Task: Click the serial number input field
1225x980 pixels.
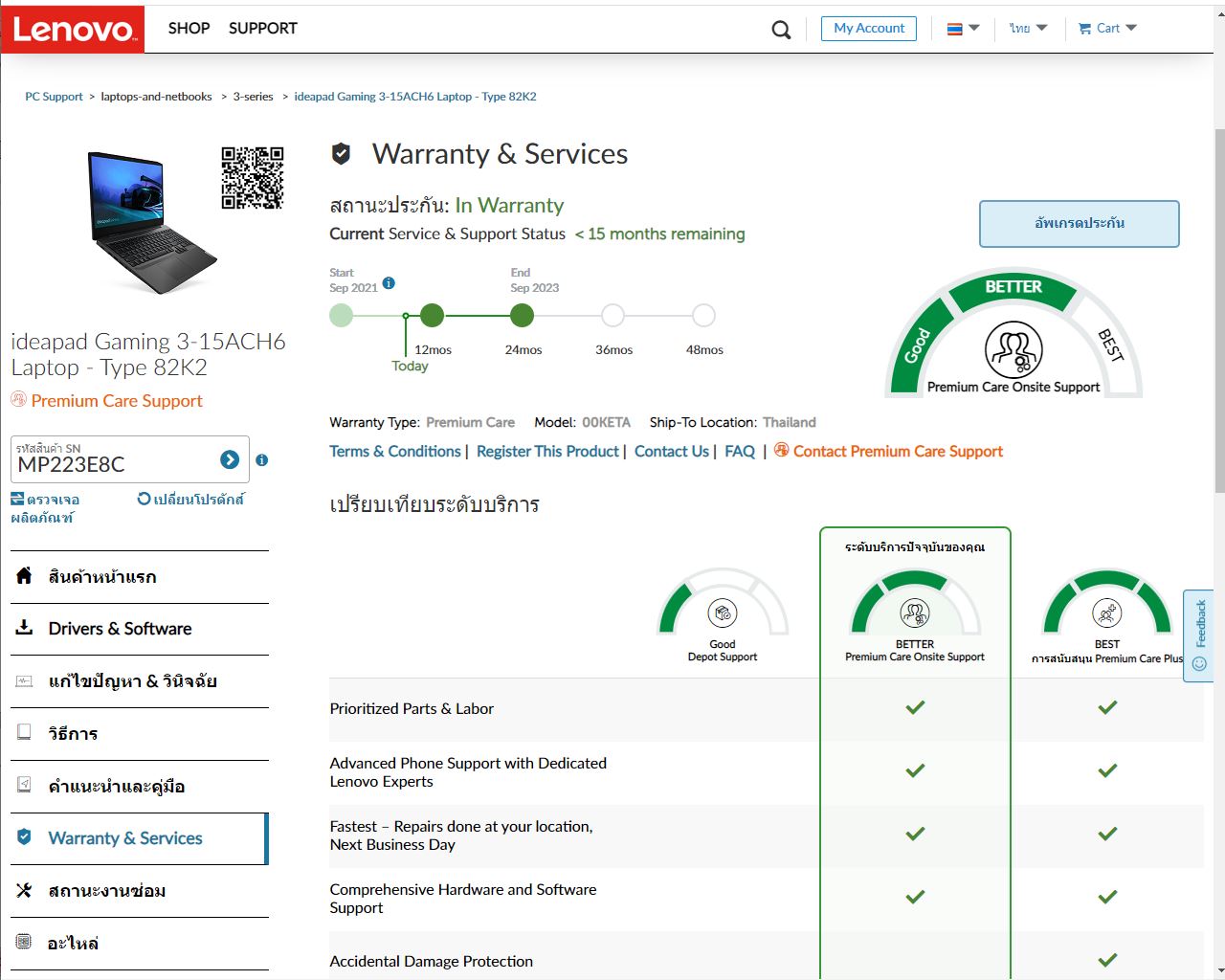Action: point(115,465)
